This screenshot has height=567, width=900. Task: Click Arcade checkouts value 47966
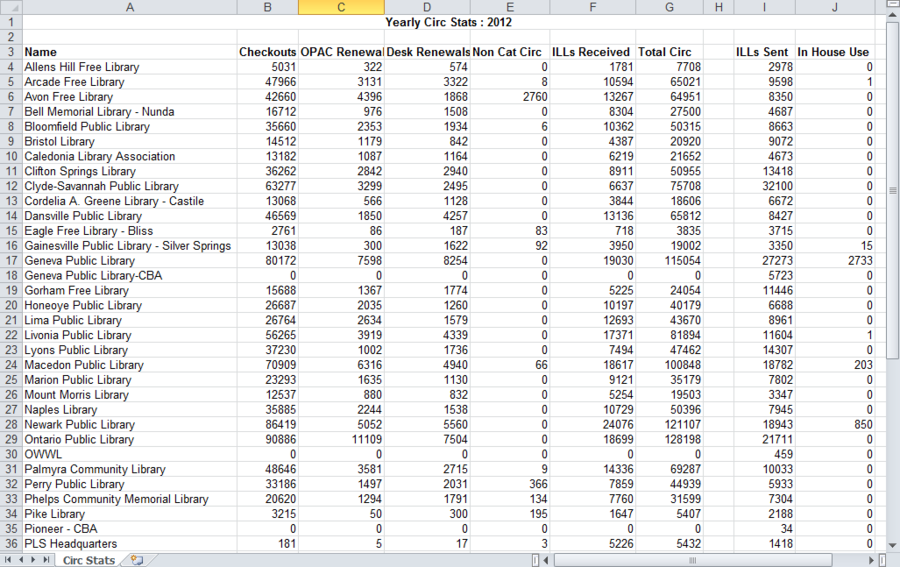point(267,82)
